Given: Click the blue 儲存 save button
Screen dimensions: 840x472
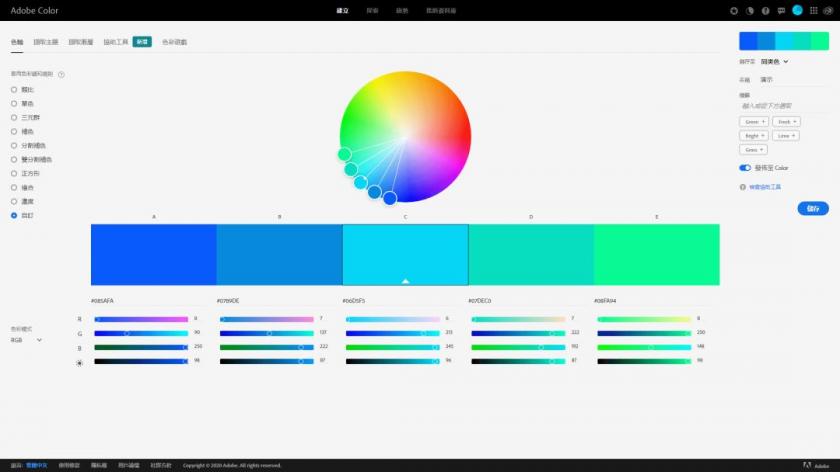Looking at the screenshot, I should pos(812,208).
